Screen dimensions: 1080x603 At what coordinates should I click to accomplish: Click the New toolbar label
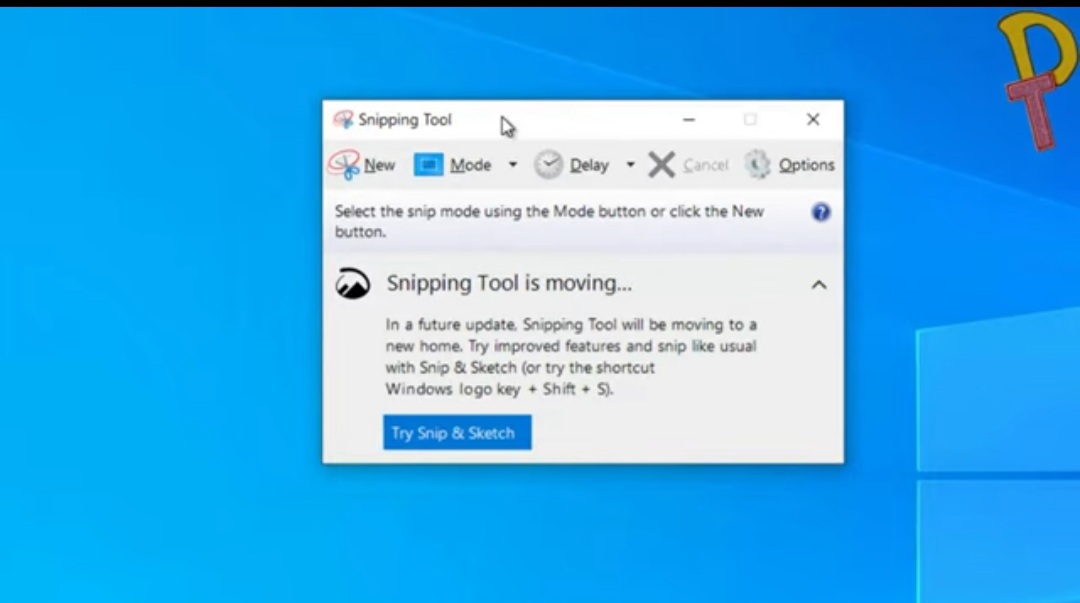pyautogui.click(x=379, y=164)
